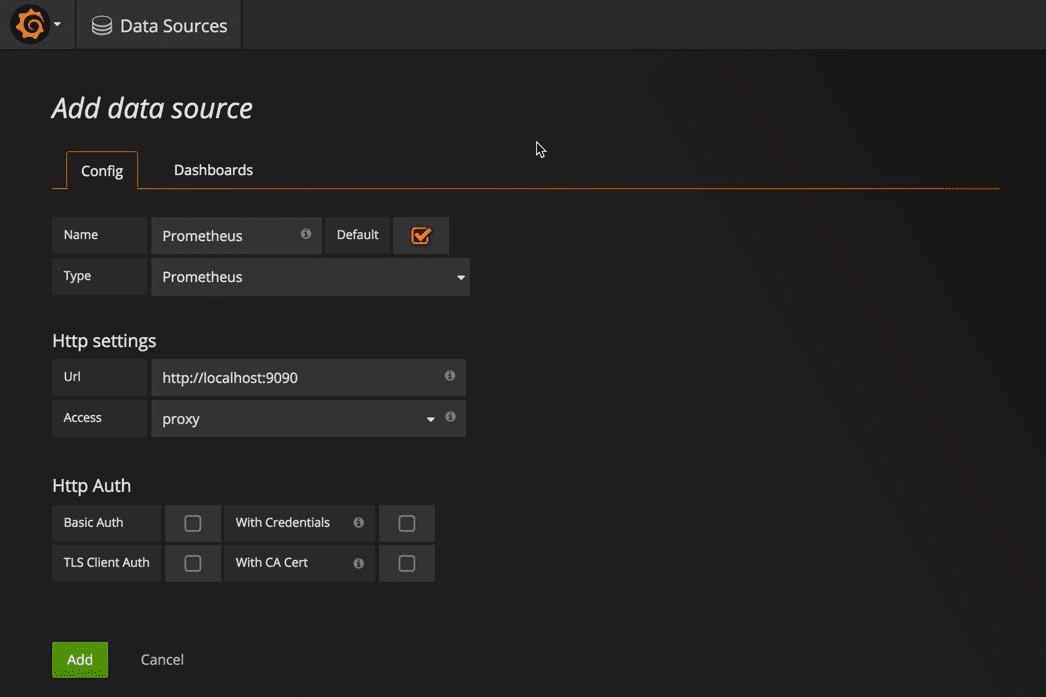Uncheck the Default checkbox
The height and width of the screenshot is (697, 1046).
click(x=421, y=236)
